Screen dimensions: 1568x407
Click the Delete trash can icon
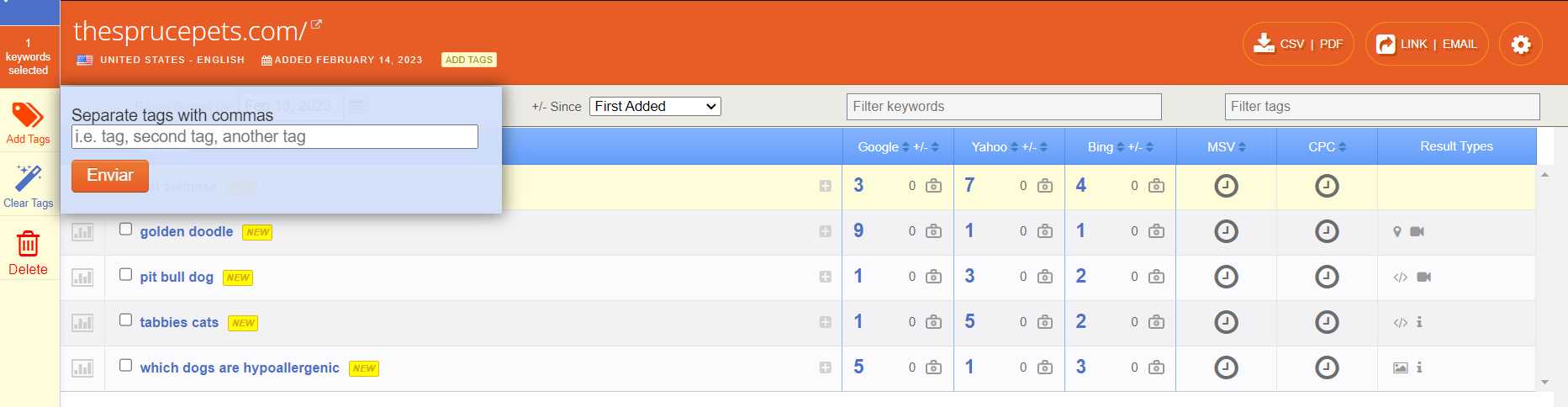28,244
